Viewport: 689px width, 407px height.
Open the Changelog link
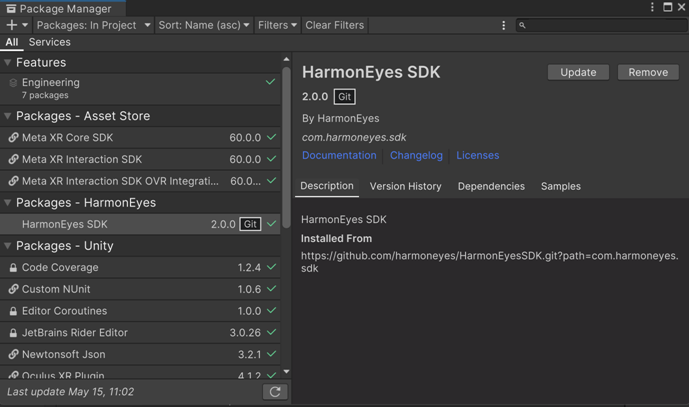click(416, 155)
